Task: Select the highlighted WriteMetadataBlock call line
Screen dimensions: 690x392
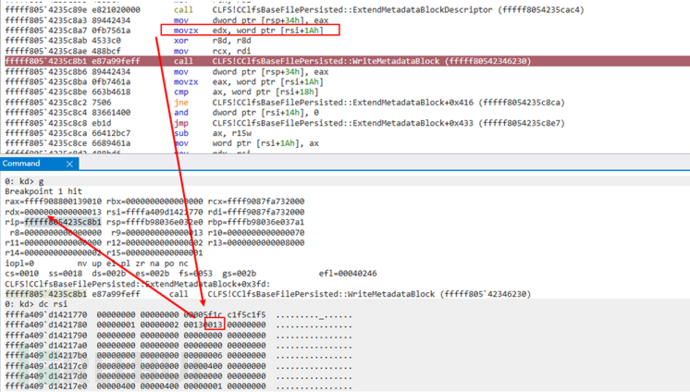Action: 347,61
